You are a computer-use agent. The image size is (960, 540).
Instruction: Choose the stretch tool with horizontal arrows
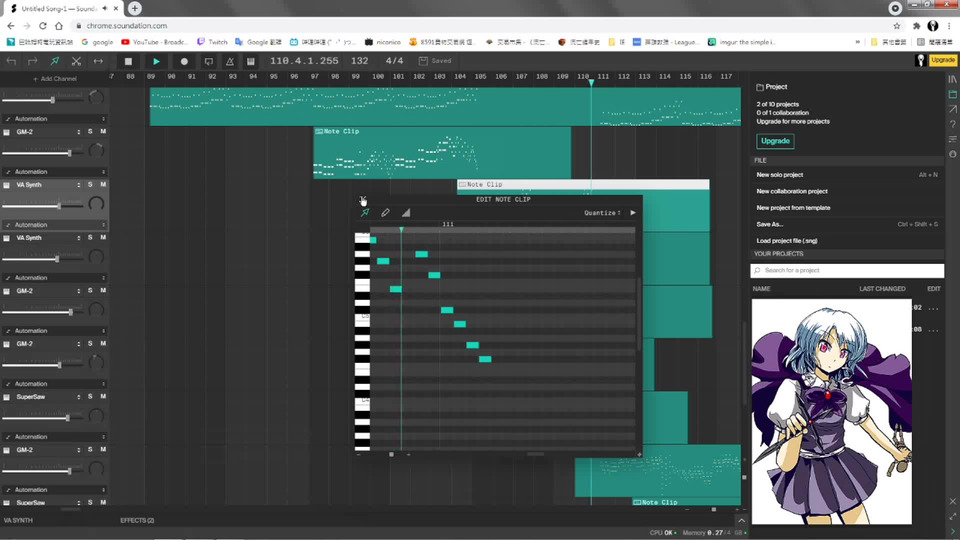tap(98, 61)
